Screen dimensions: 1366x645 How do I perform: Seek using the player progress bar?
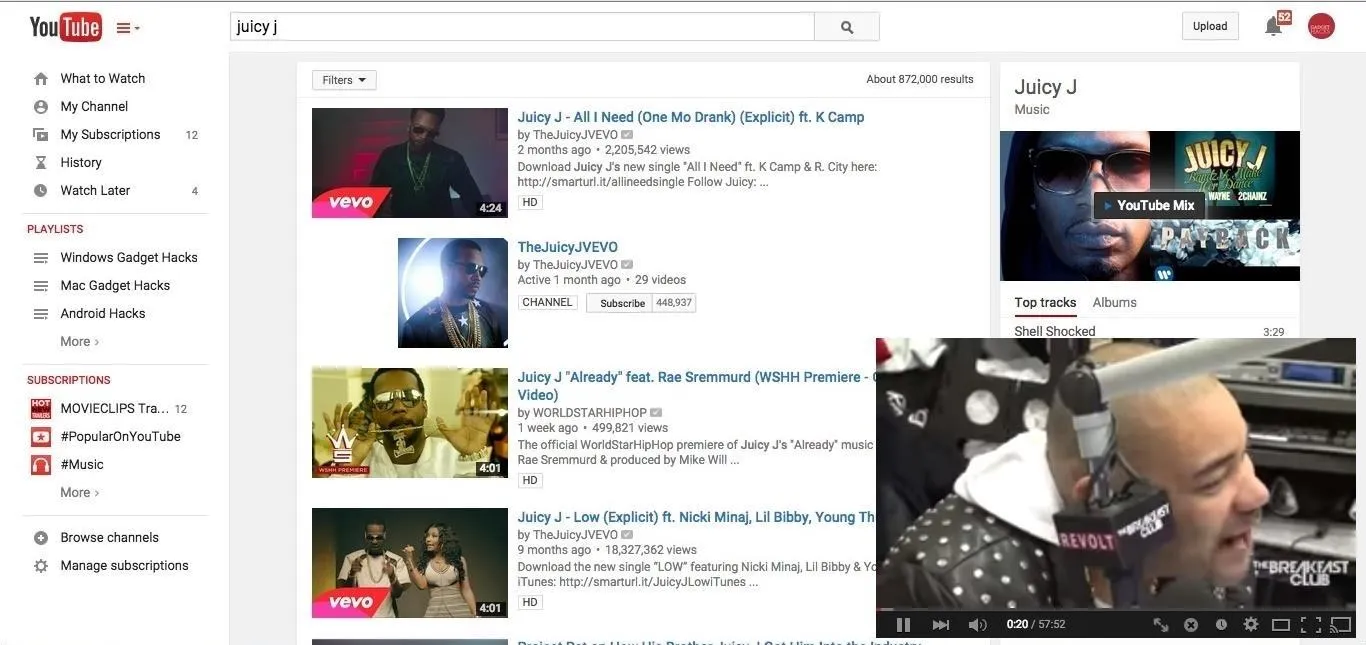pyautogui.click(x=1116, y=609)
